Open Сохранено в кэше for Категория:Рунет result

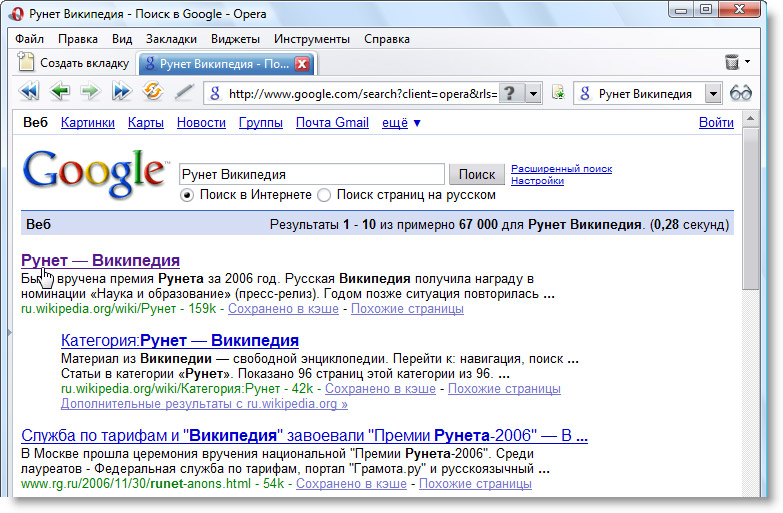(x=380, y=389)
